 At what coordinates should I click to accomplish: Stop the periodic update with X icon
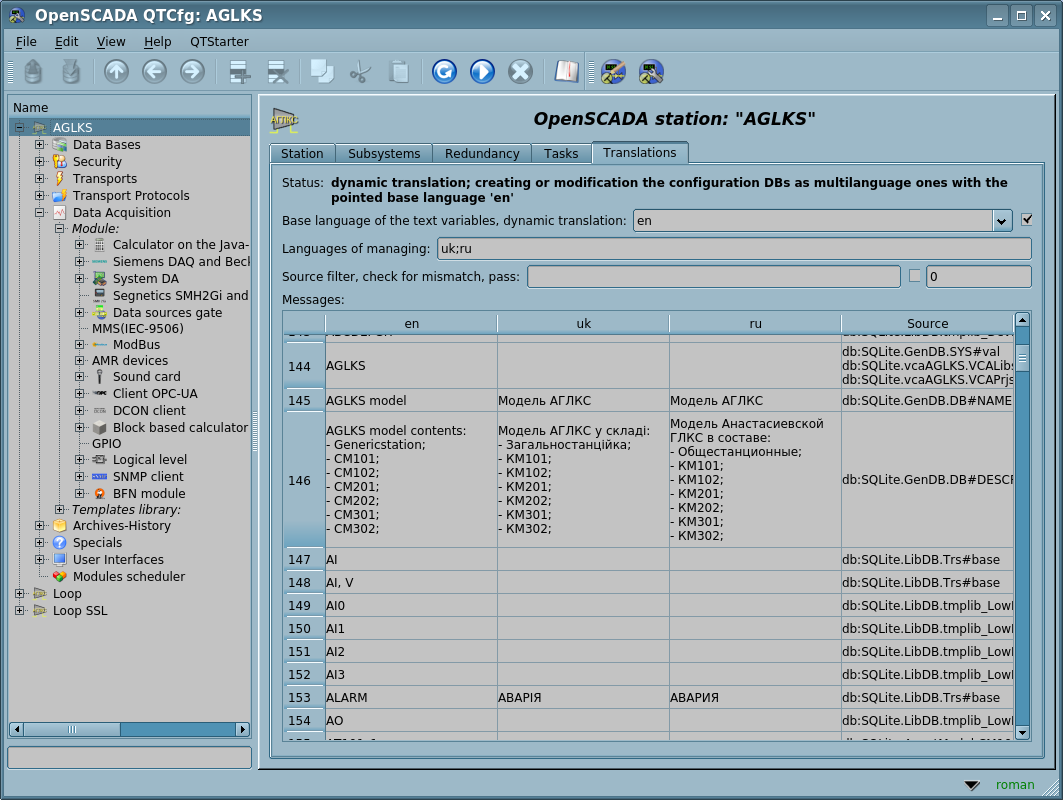tap(521, 71)
